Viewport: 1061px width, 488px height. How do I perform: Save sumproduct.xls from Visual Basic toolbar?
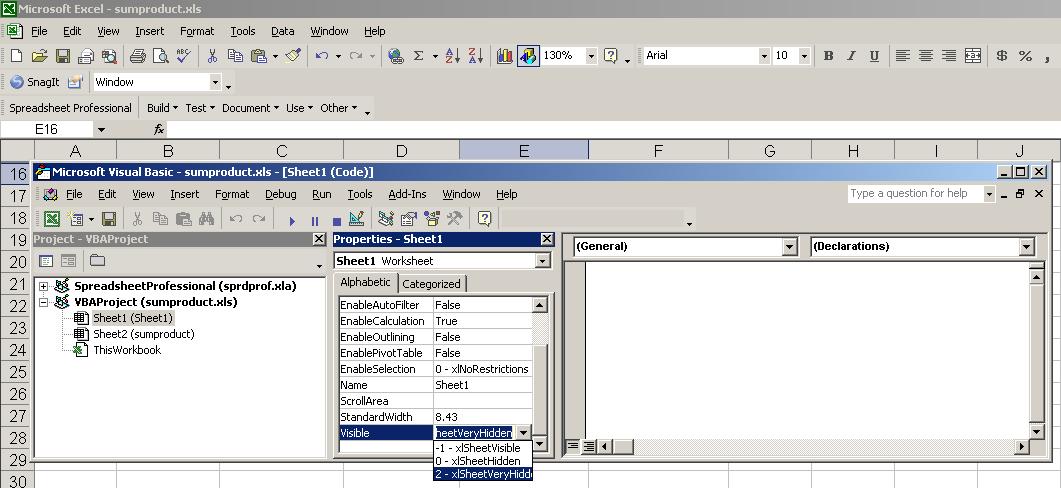(108, 219)
